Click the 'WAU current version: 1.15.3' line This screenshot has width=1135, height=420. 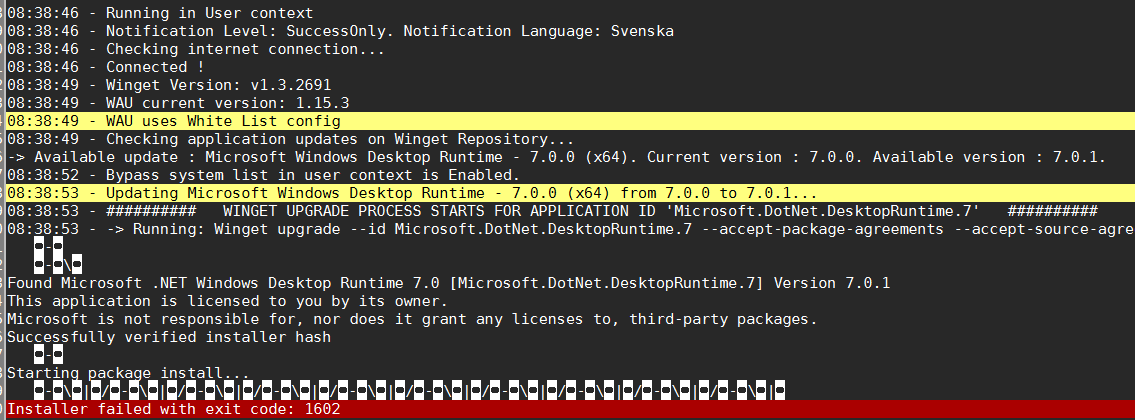click(178, 104)
